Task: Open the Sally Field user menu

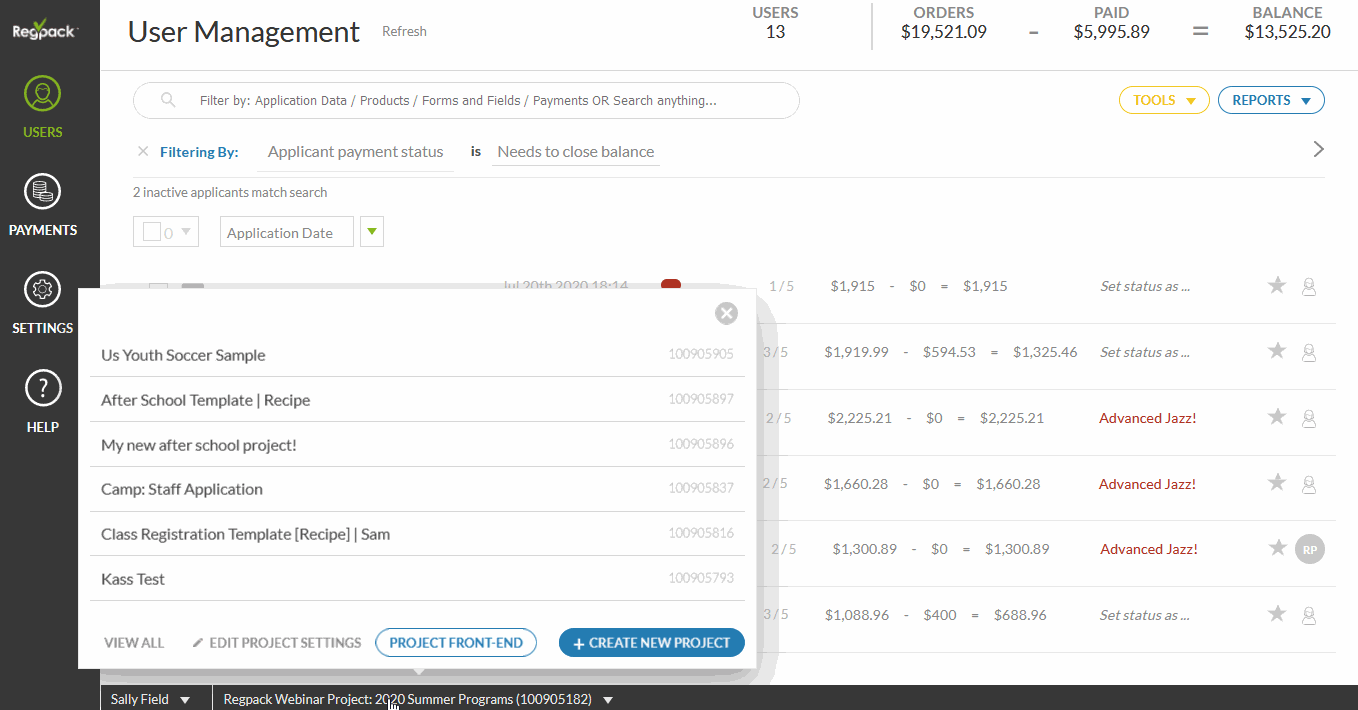Action: 150,699
